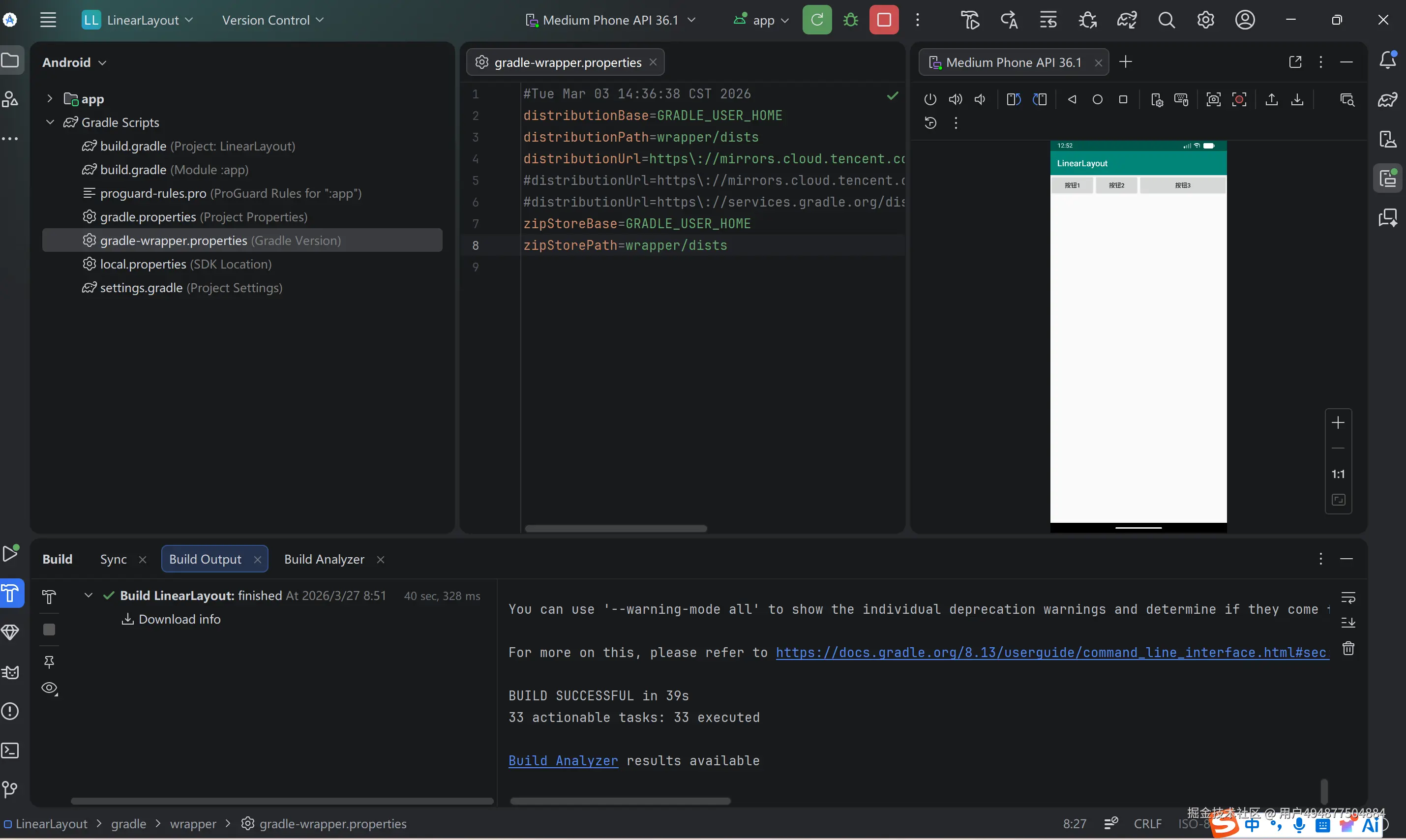The height and width of the screenshot is (840, 1406).
Task: Stop the running app
Action: (x=884, y=20)
